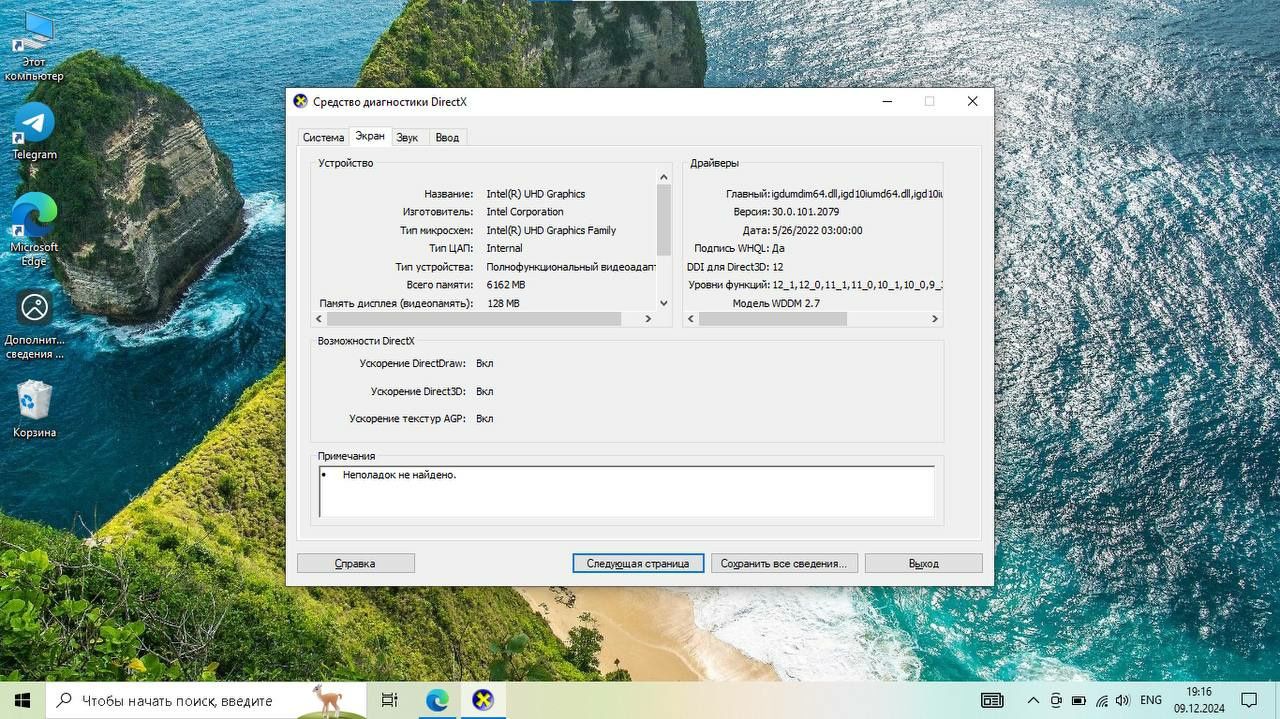Click Драйверы panel scroll-right arrow
This screenshot has width=1280, height=719.
(x=935, y=319)
